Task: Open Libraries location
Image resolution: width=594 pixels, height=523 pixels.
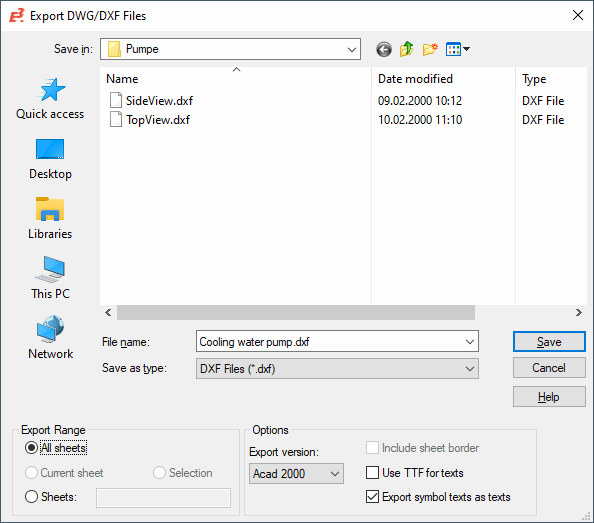Action: [x=50, y=219]
